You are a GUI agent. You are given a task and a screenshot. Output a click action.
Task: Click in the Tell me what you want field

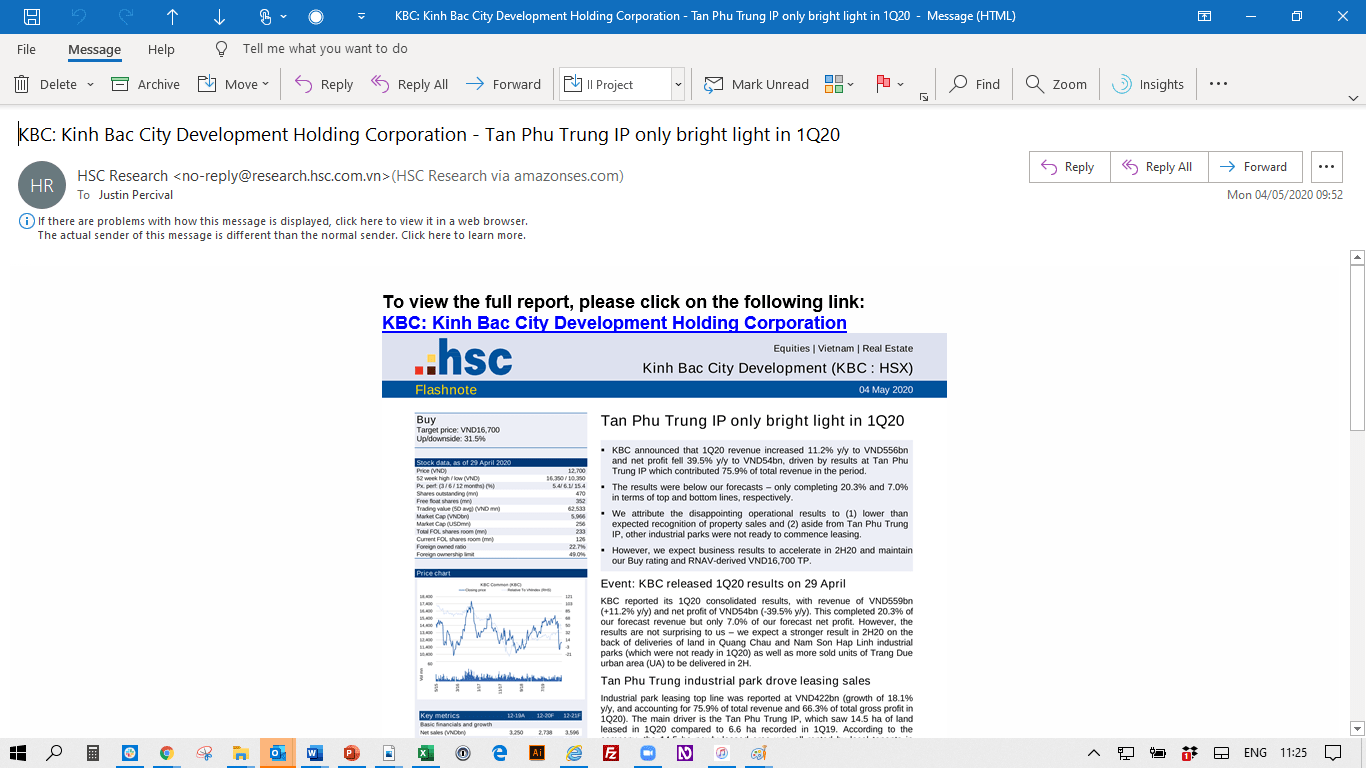click(x=325, y=49)
